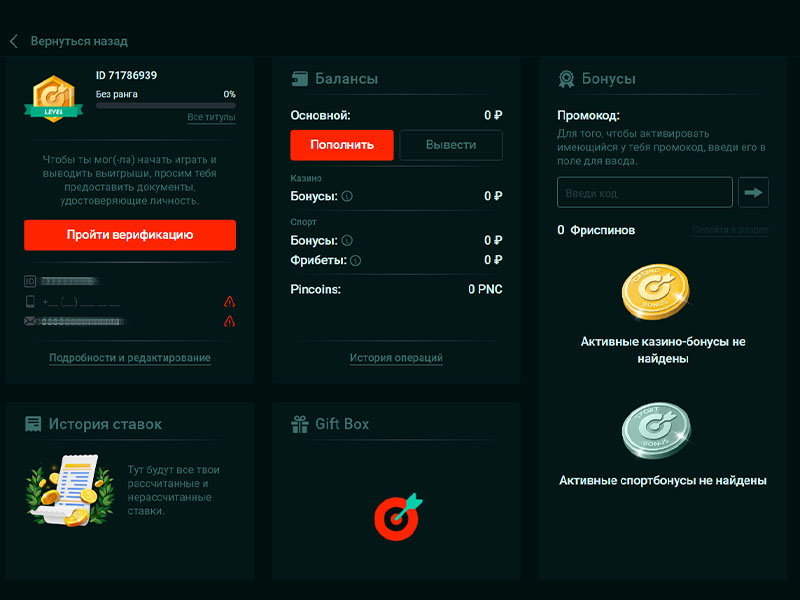Click info icon next to casino Бонусы

[347, 197]
